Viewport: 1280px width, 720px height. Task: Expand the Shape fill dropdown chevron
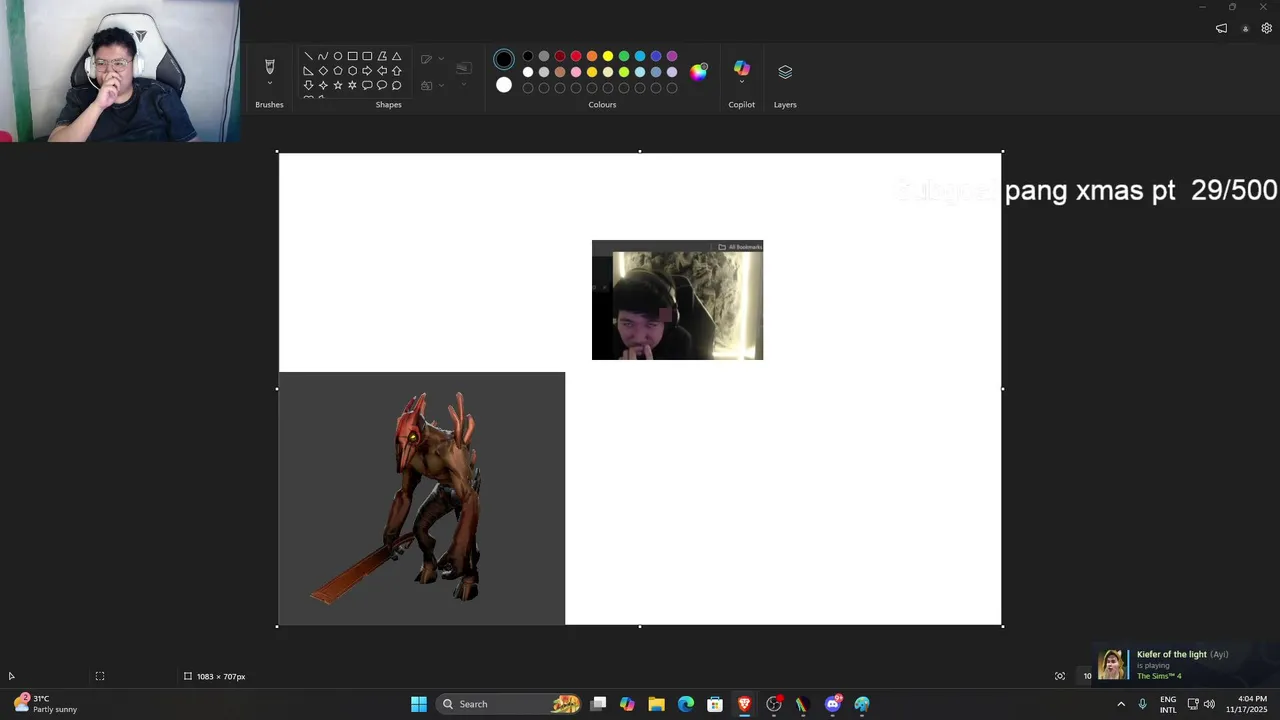441,85
